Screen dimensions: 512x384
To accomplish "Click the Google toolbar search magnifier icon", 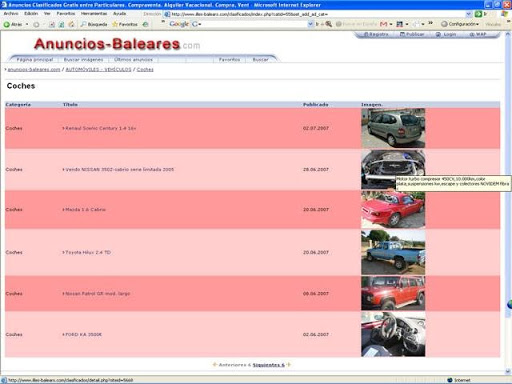I will [x=329, y=24].
